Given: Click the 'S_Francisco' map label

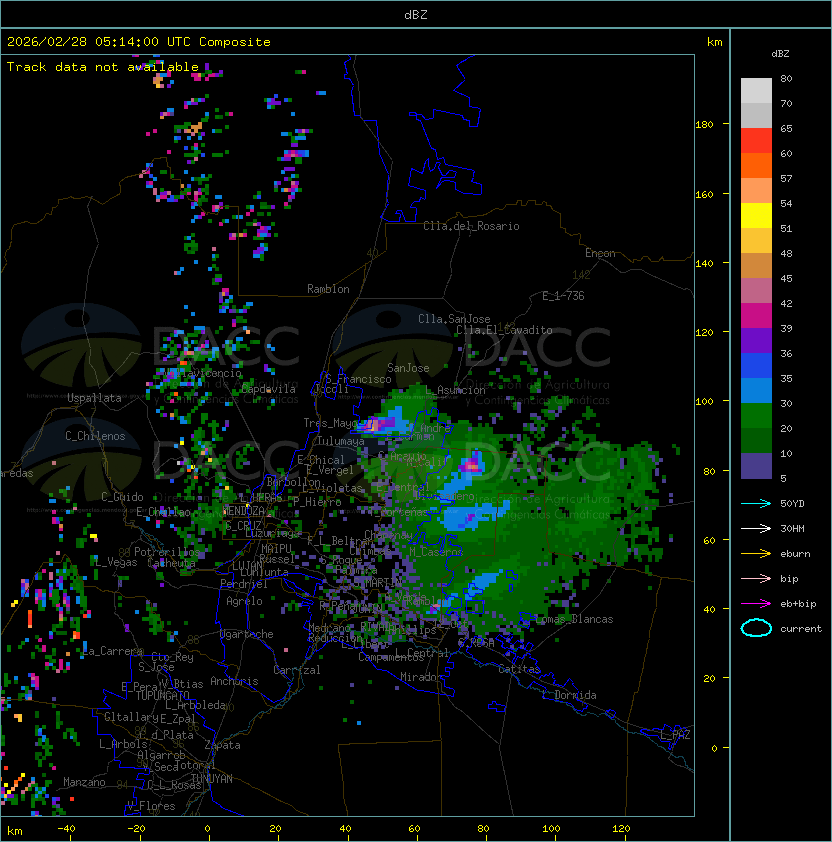Looking at the screenshot, I should point(358,379).
